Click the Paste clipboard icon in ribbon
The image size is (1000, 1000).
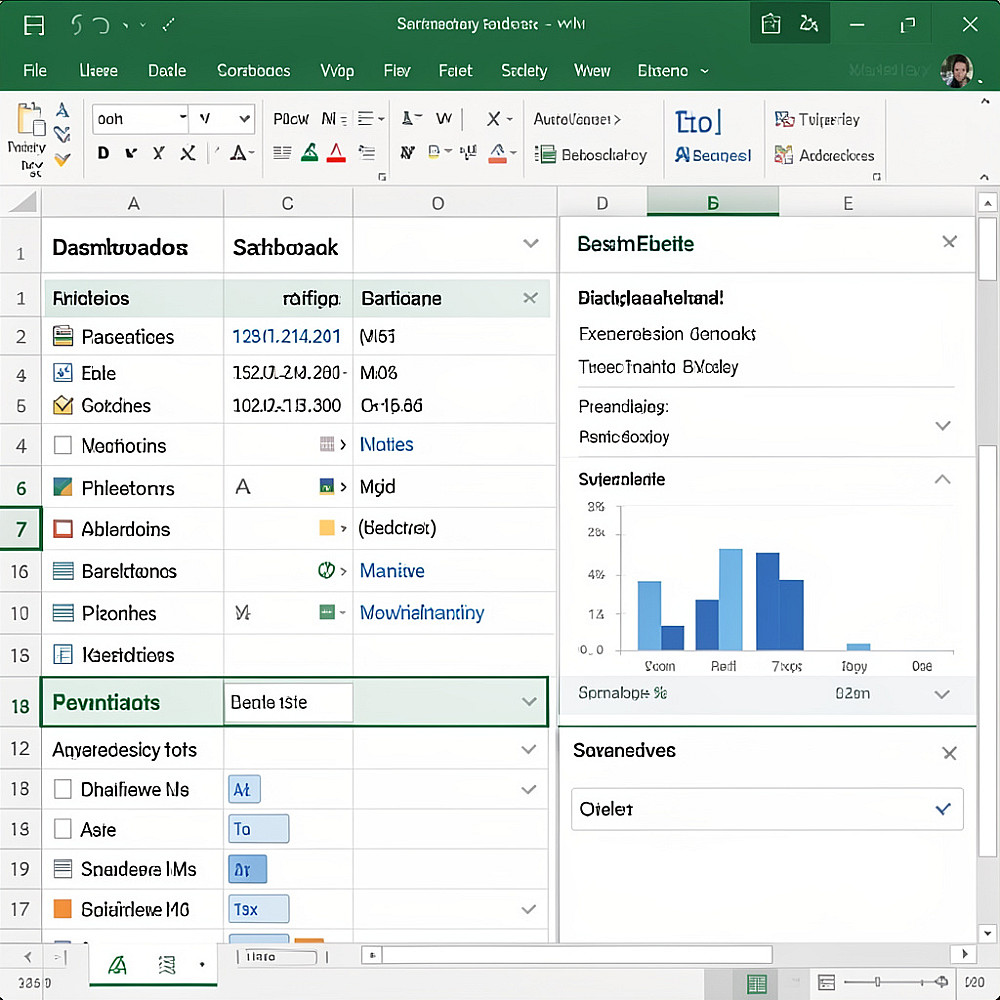click(x=30, y=119)
